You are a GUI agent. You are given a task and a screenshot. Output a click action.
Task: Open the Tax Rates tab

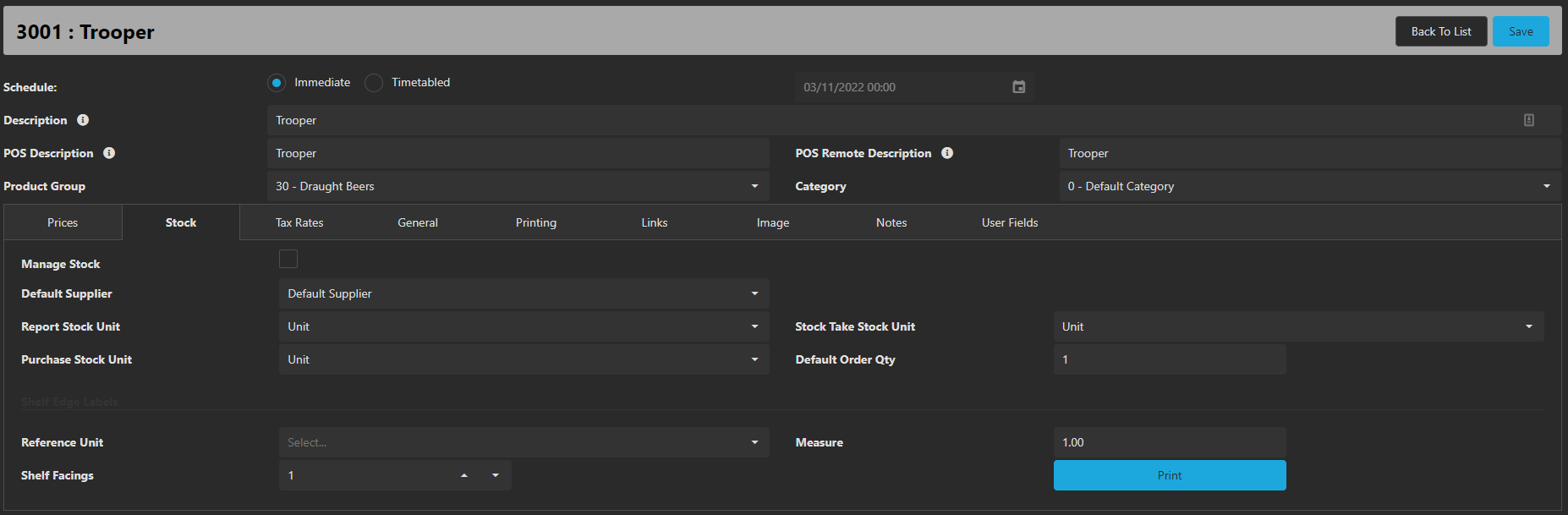point(299,222)
